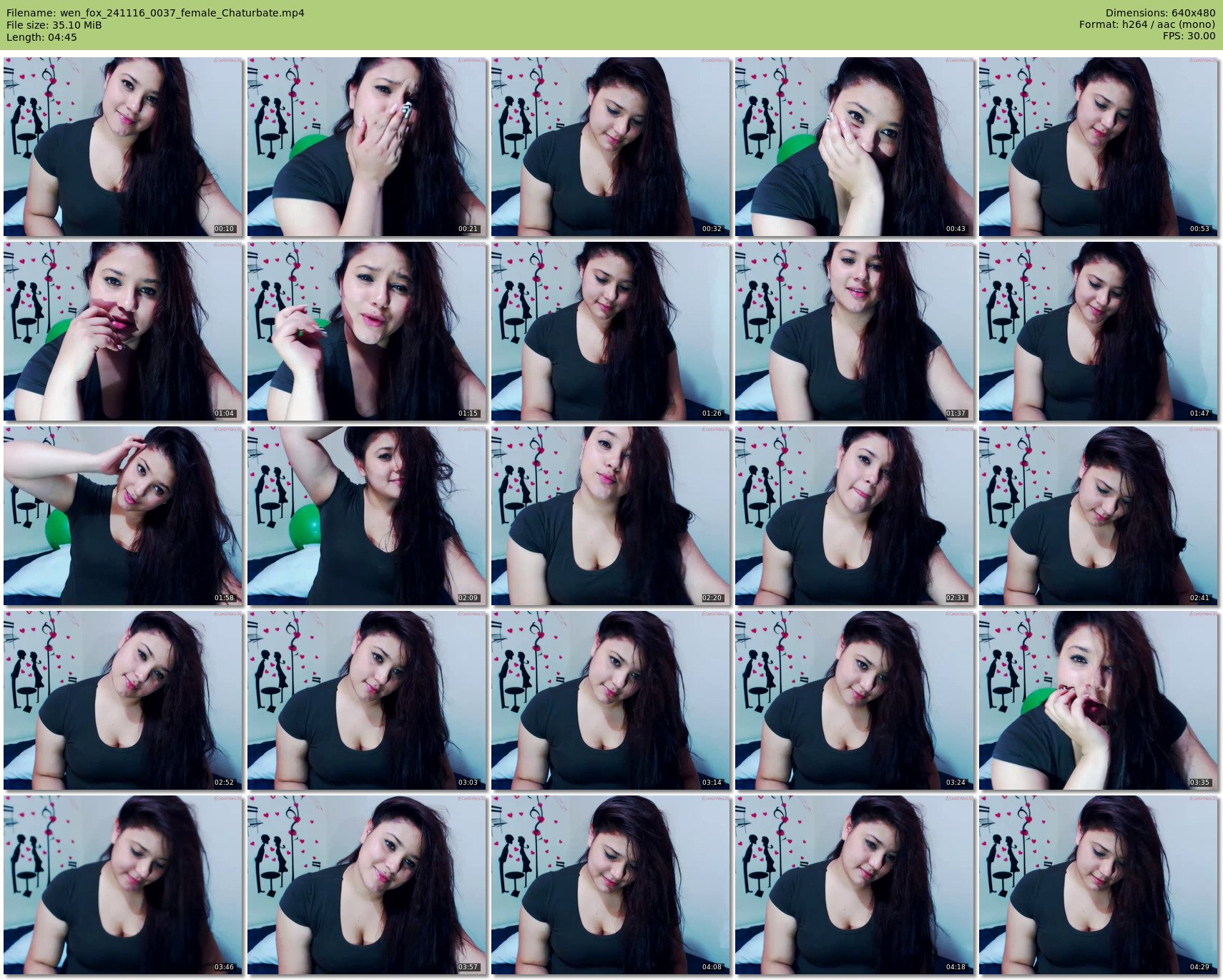Open the frame at 01:15
This screenshot has height=980, width=1223.
[x=367, y=331]
